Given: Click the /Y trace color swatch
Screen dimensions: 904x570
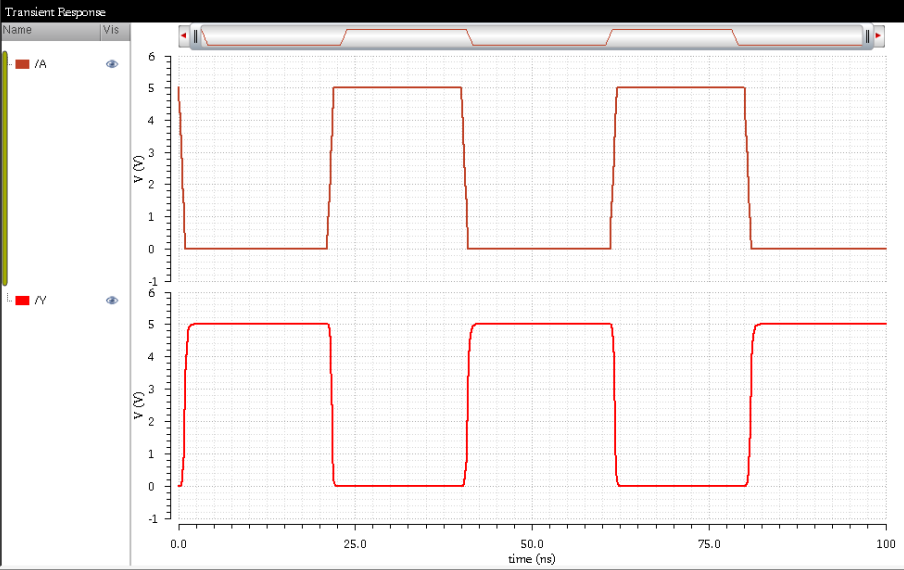Looking at the screenshot, I should pos(22,300).
